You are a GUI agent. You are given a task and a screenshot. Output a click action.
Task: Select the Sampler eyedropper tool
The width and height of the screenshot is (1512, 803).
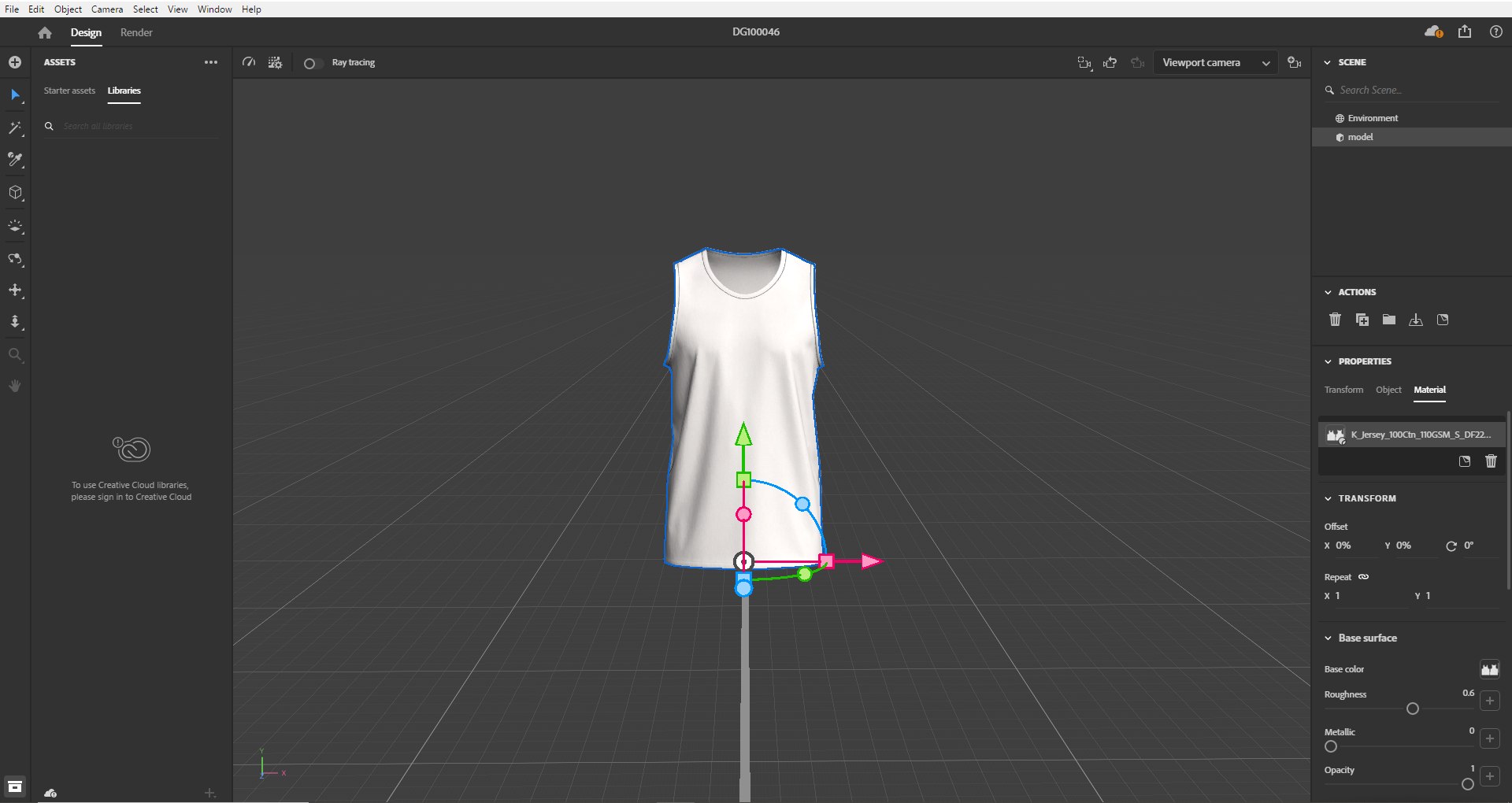click(x=15, y=160)
